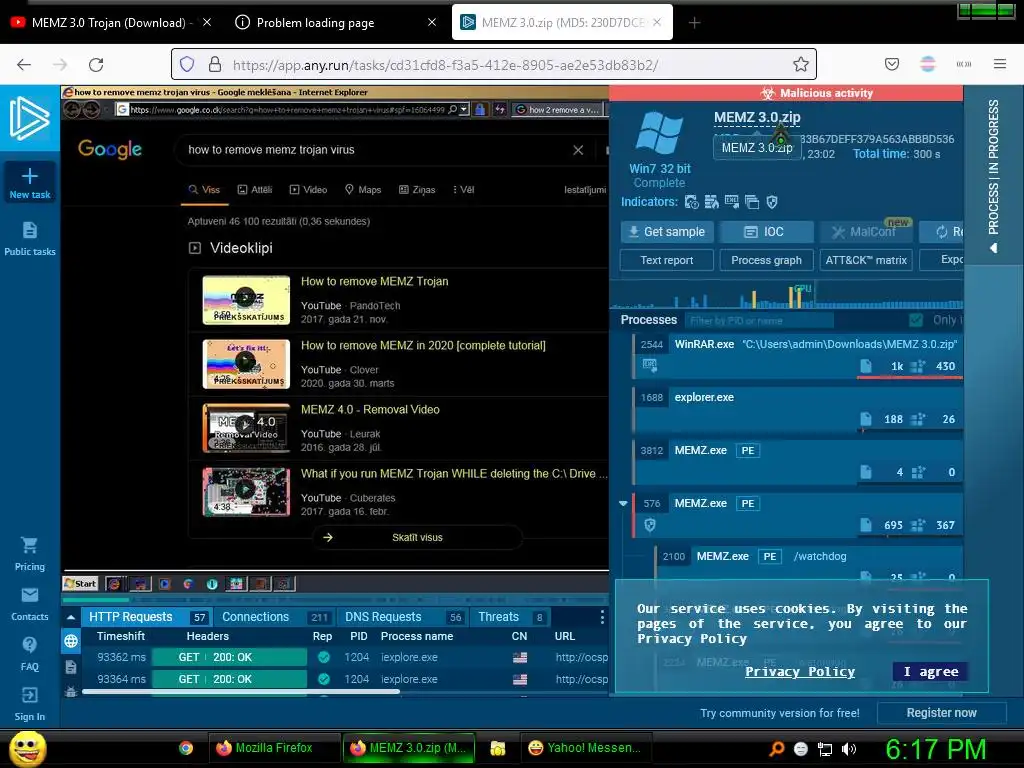Open a new Firefox tab
1024x768 pixels.
click(694, 23)
